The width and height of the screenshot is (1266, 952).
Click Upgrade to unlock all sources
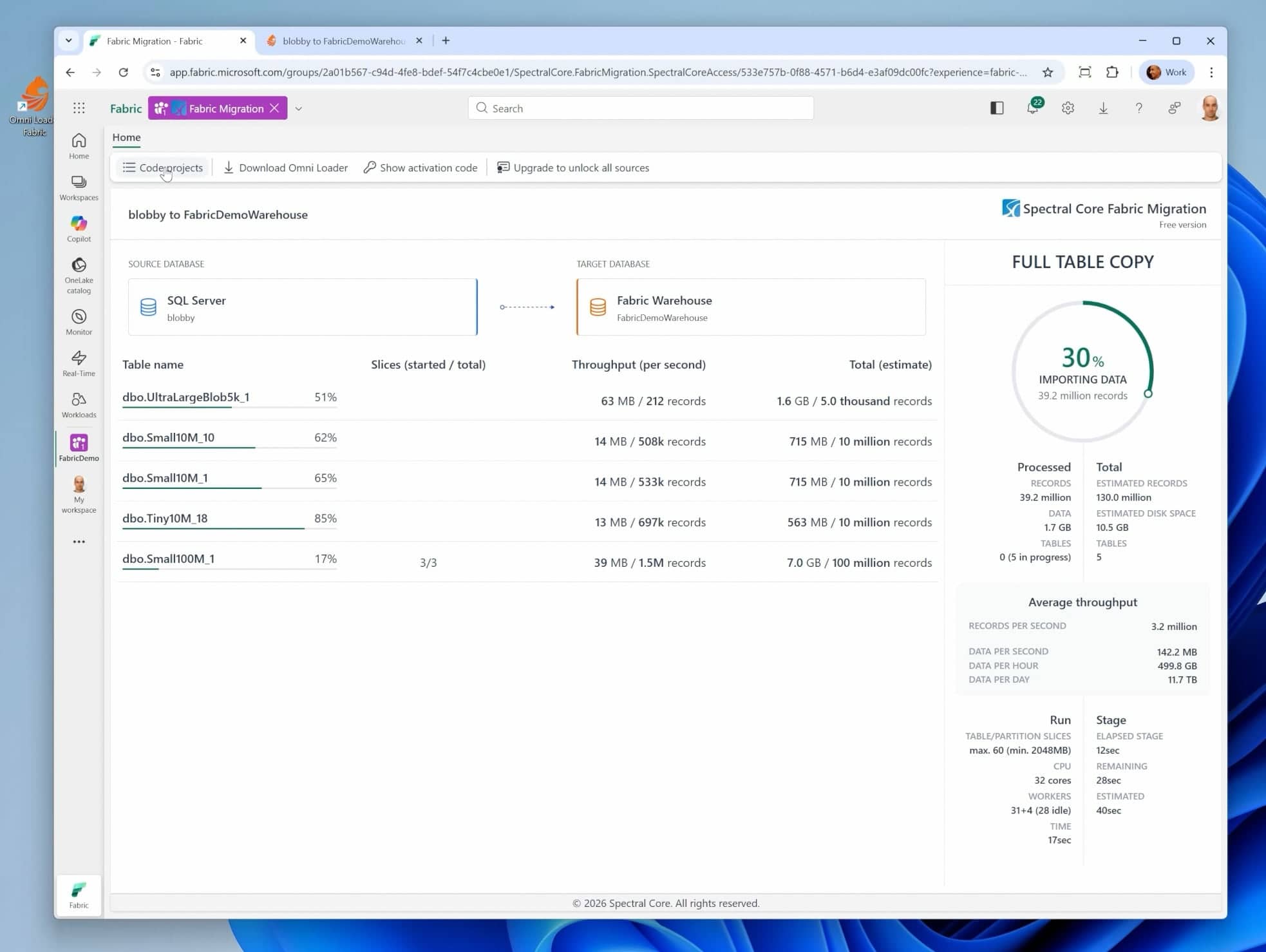point(573,167)
